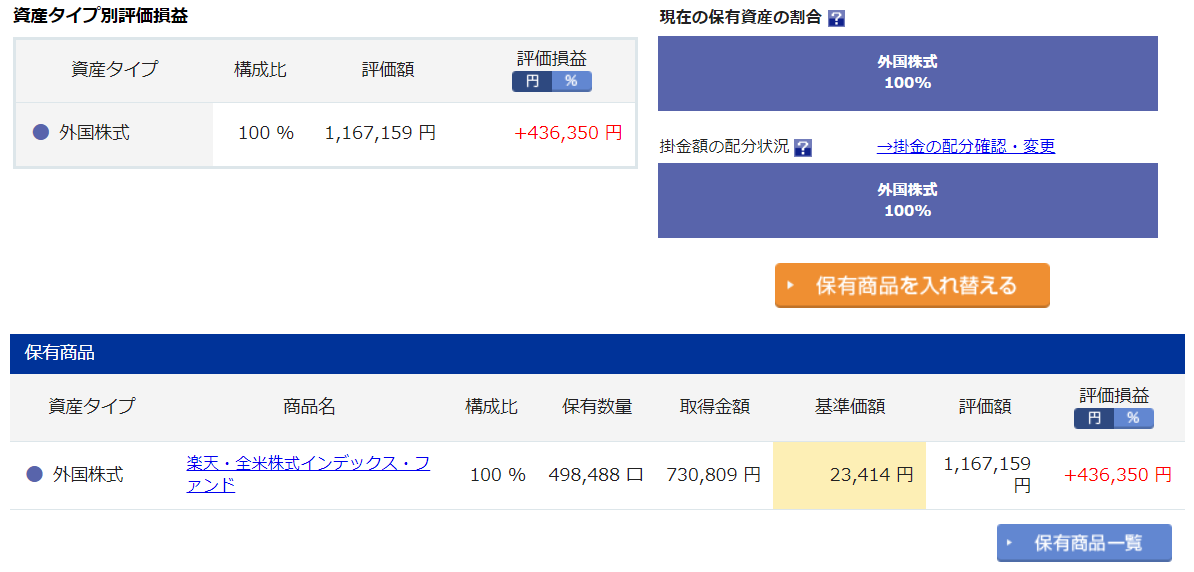Click purple dot beside 外国株式 in 保有商品 table
Image resolution: width=1194 pixels, height=572 pixels.
pos(34,475)
